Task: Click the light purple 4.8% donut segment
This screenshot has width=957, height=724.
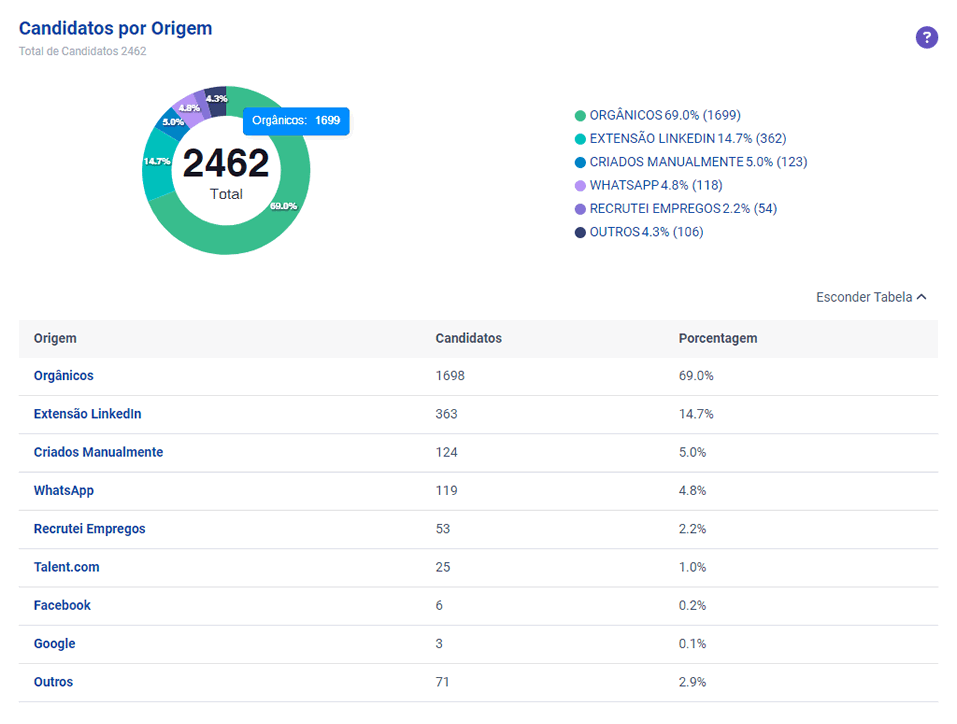Action: click(188, 109)
